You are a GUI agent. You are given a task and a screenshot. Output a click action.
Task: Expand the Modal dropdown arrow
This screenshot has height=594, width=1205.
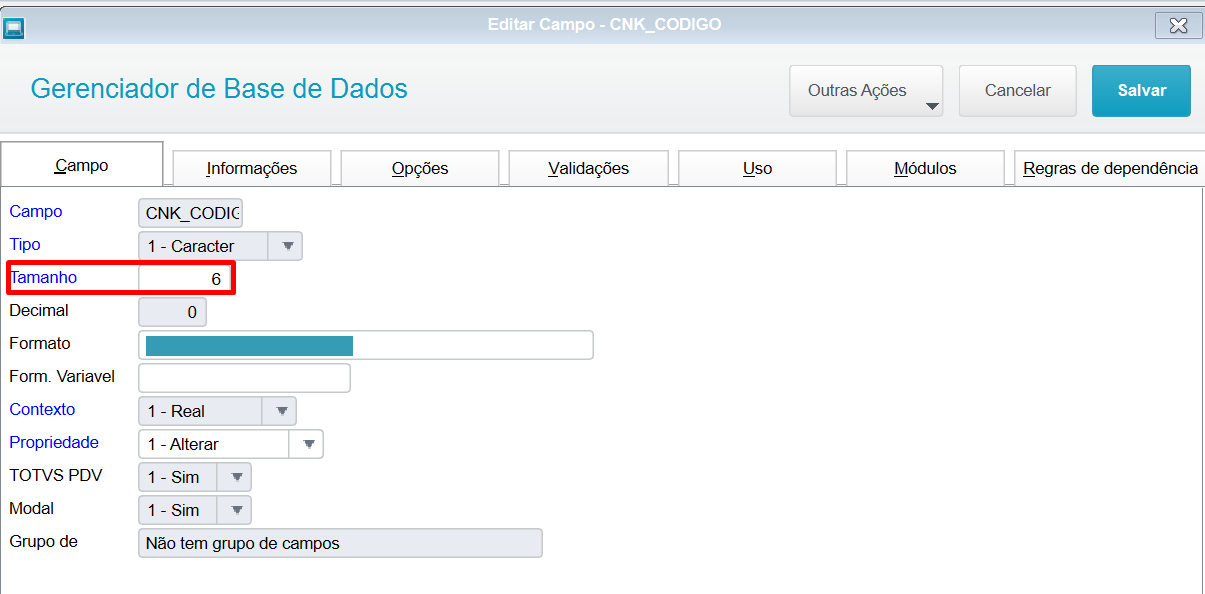235,510
